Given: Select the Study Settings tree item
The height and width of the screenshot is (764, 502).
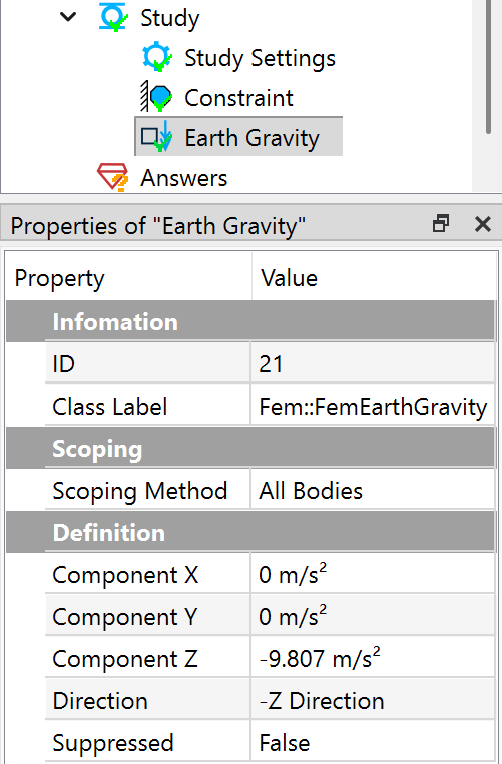Looking at the screenshot, I should pyautogui.click(x=260, y=58).
